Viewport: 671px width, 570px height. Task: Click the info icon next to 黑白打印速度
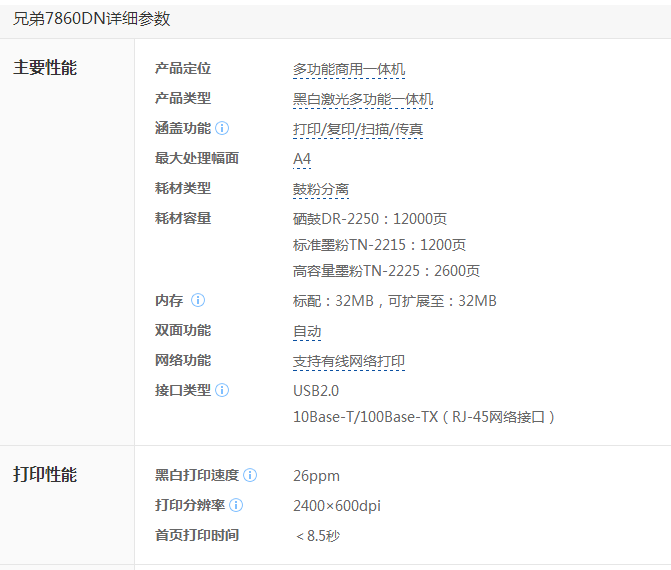[x=250, y=475]
